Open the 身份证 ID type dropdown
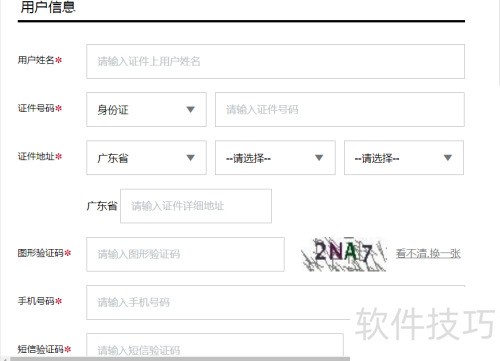500x361 pixels. pyautogui.click(x=146, y=109)
